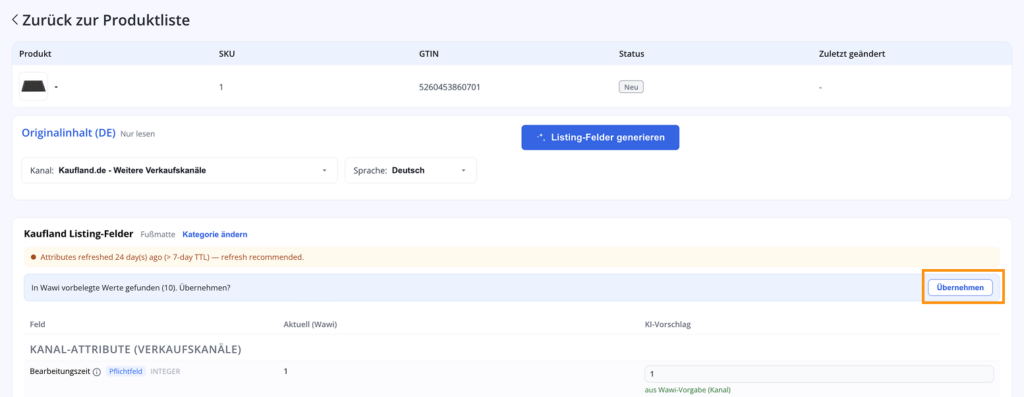1024x397 pixels.
Task: Click the KANAL-ATTRIBUTE (VERKAUFSKANÄLE) section heading
Action: [136, 349]
